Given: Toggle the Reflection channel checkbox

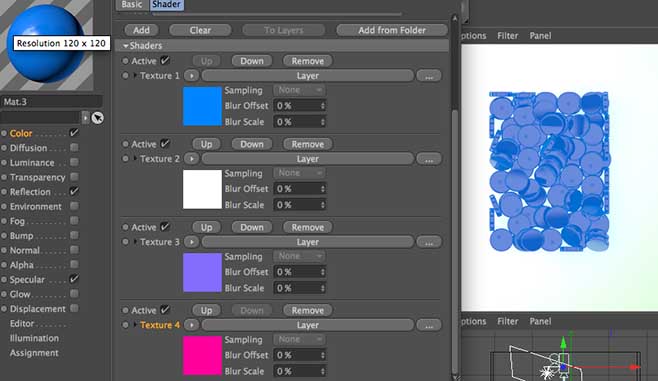Looking at the screenshot, I should tap(74, 191).
